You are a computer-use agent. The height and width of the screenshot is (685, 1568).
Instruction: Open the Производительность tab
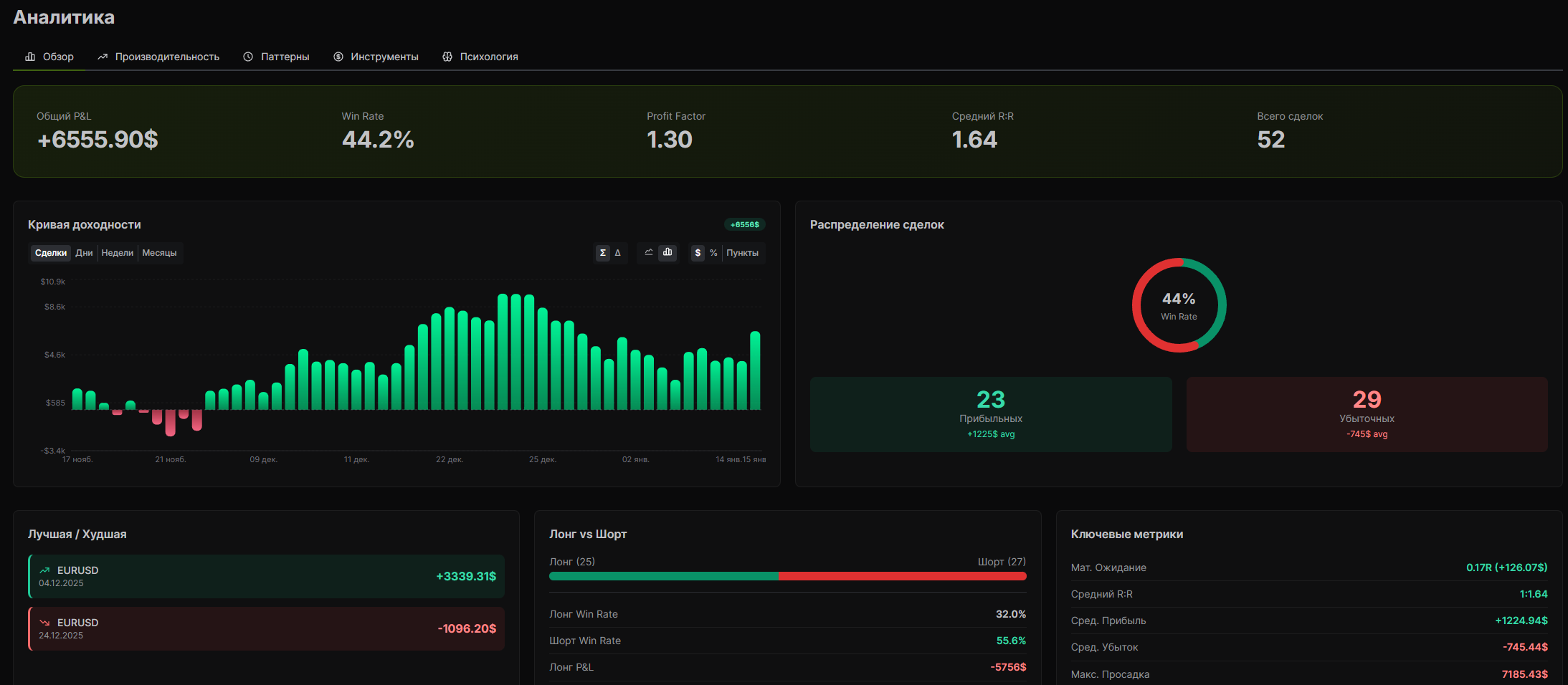(158, 57)
